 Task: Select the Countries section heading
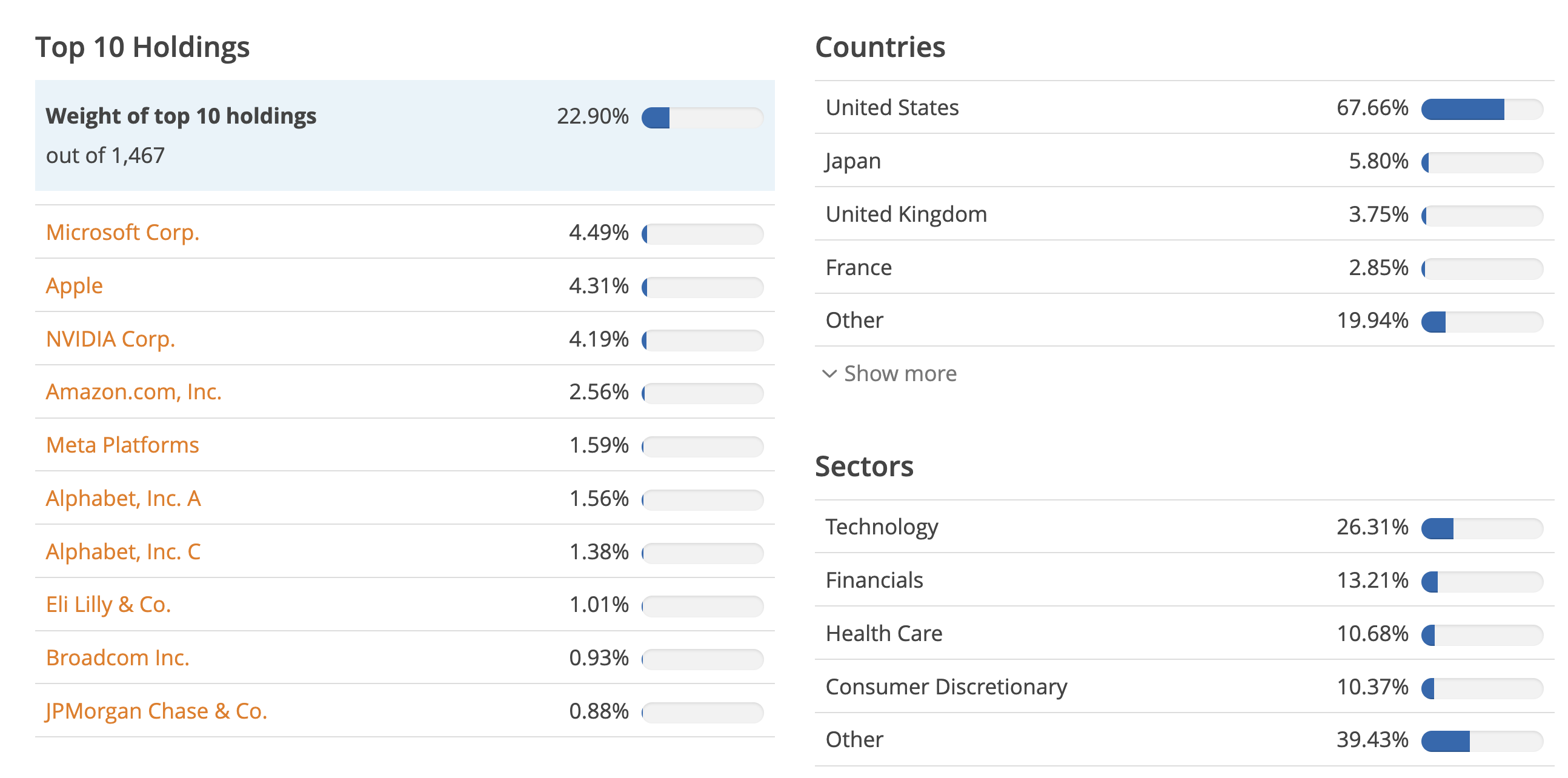(x=880, y=47)
